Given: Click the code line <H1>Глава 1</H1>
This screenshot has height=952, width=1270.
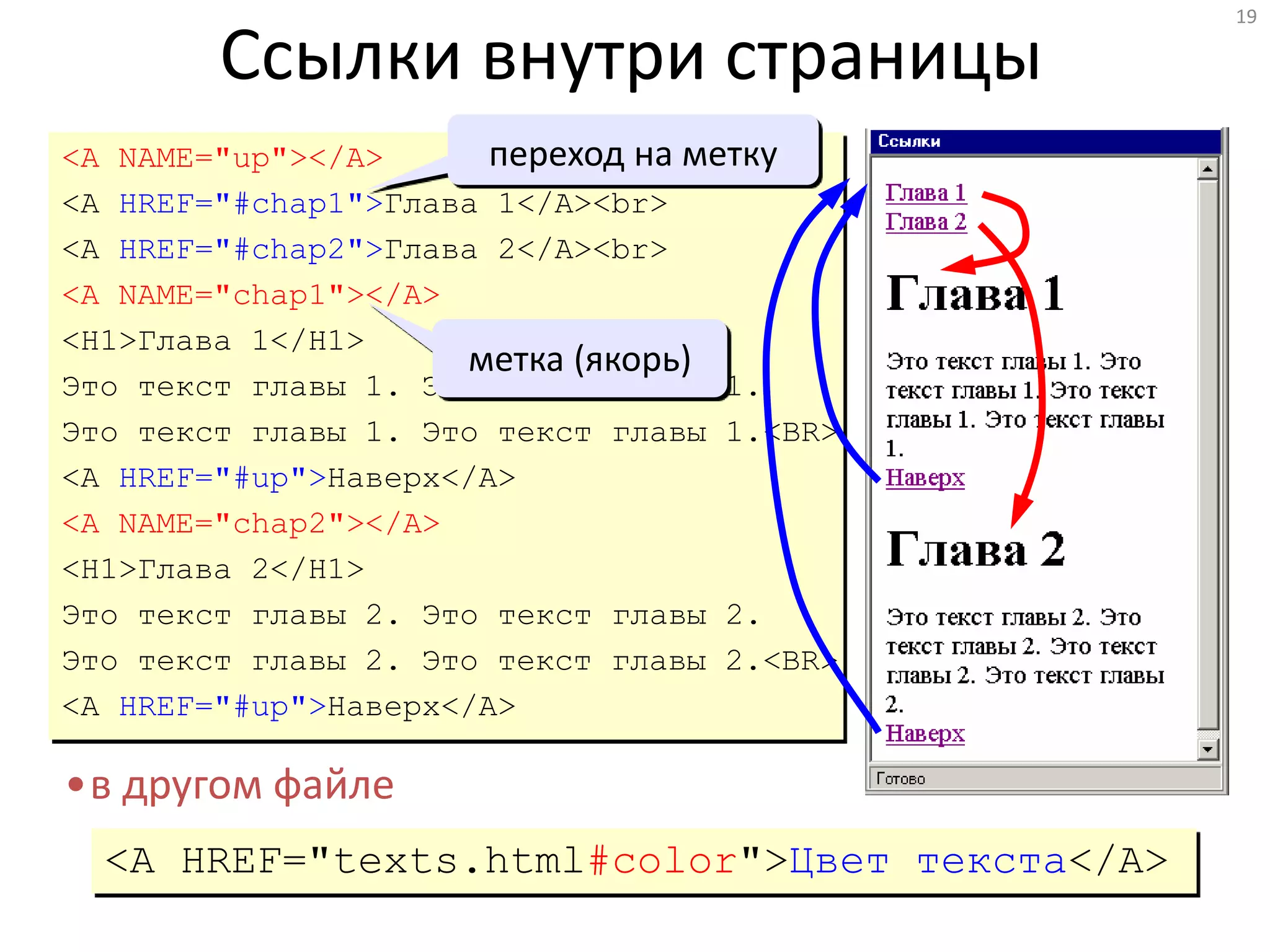Looking at the screenshot, I should click(213, 341).
